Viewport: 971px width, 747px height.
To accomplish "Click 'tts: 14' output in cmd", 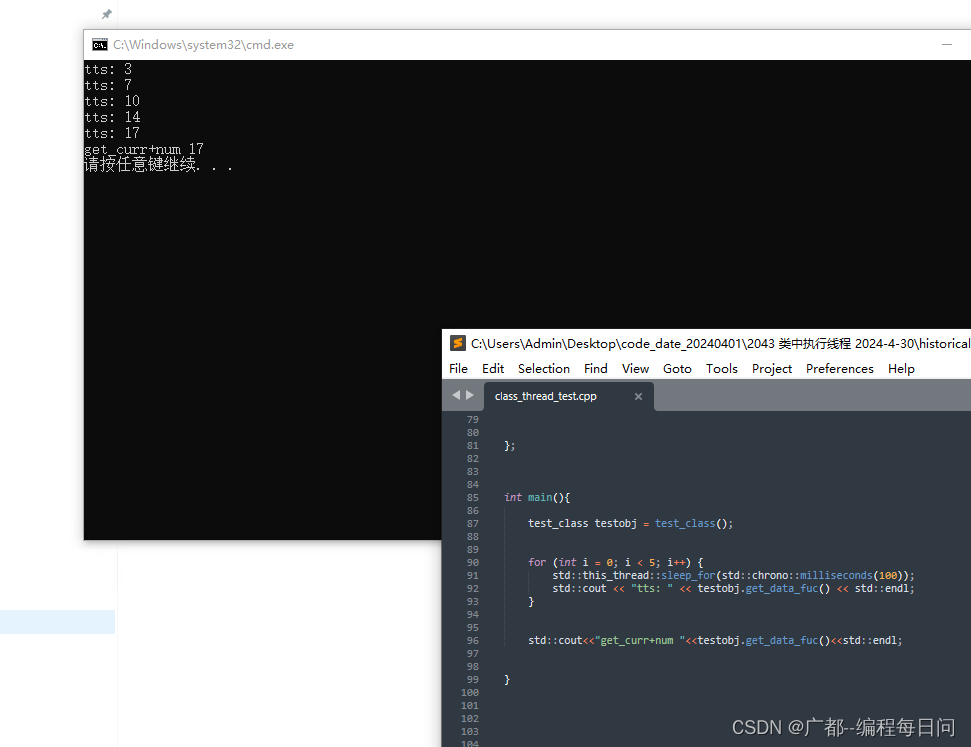I will (x=112, y=117).
